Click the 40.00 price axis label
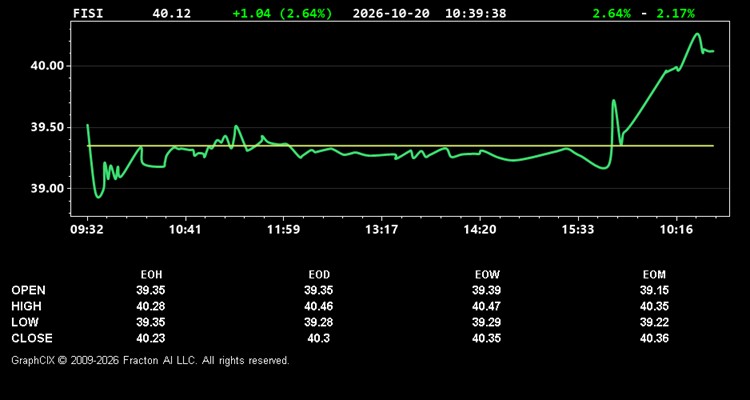Image resolution: width=750 pixels, height=400 pixels. (47, 66)
